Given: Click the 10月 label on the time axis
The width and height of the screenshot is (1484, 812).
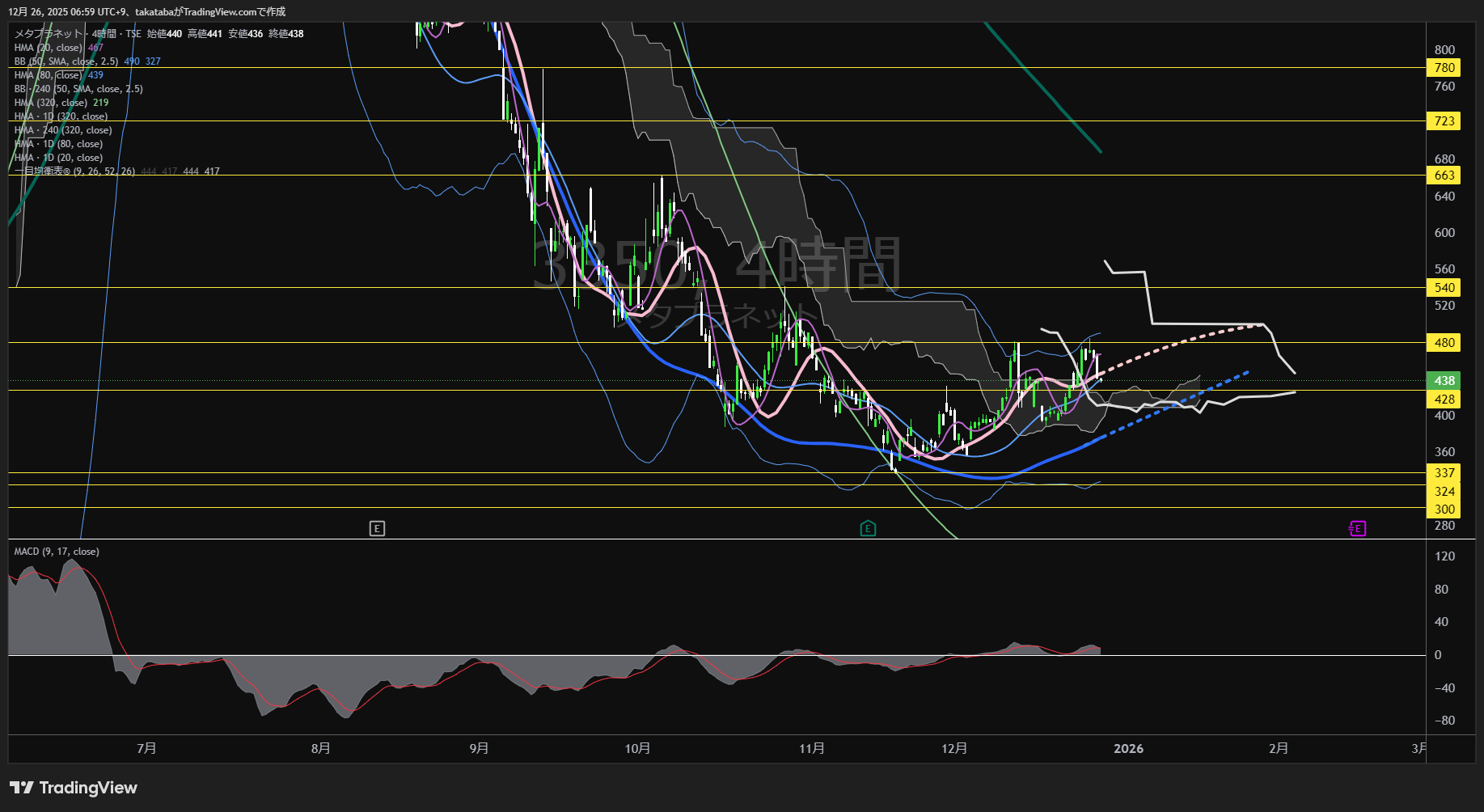Looking at the screenshot, I should click(x=637, y=749).
